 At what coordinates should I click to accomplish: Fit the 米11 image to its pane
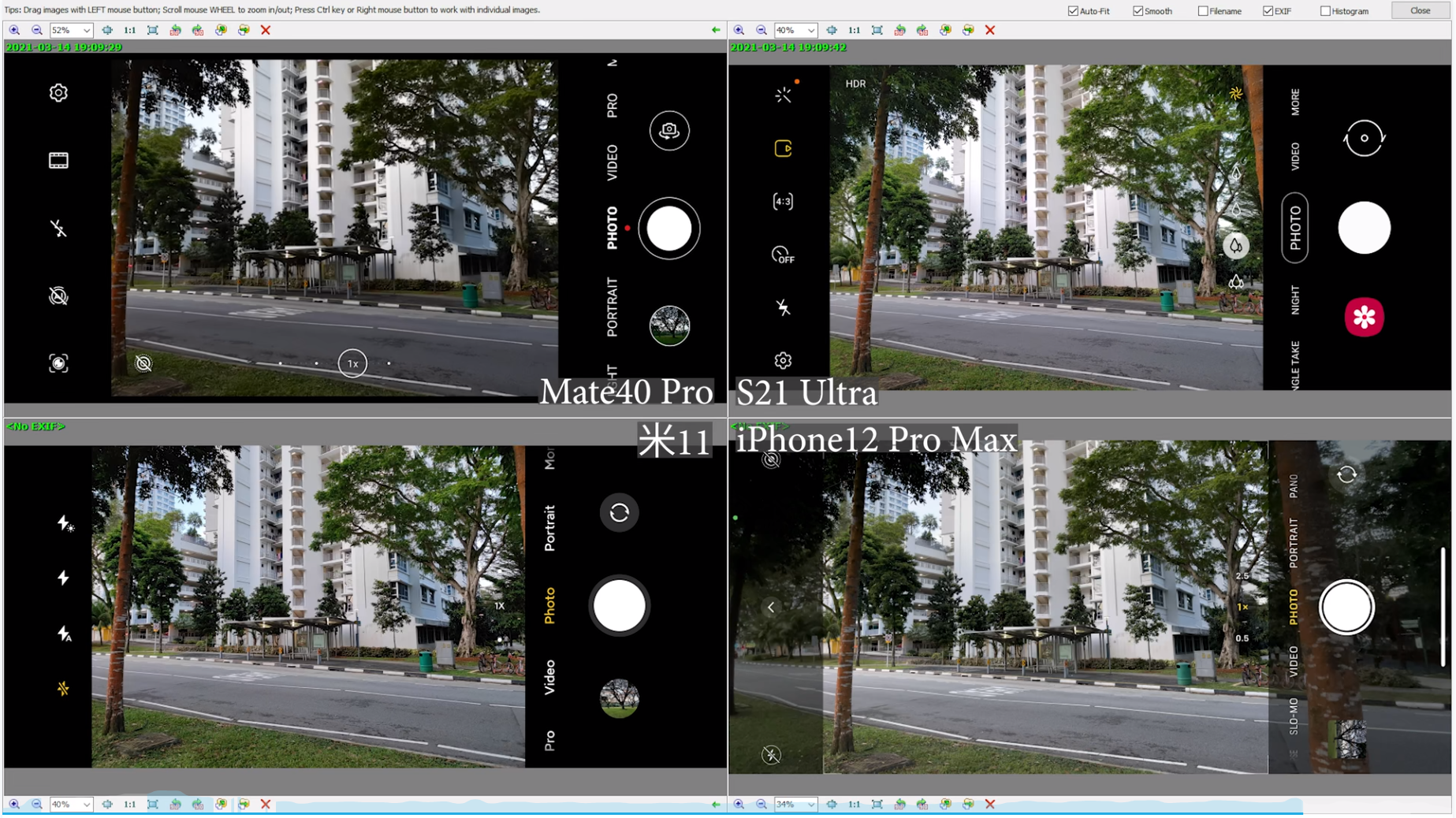(152, 805)
